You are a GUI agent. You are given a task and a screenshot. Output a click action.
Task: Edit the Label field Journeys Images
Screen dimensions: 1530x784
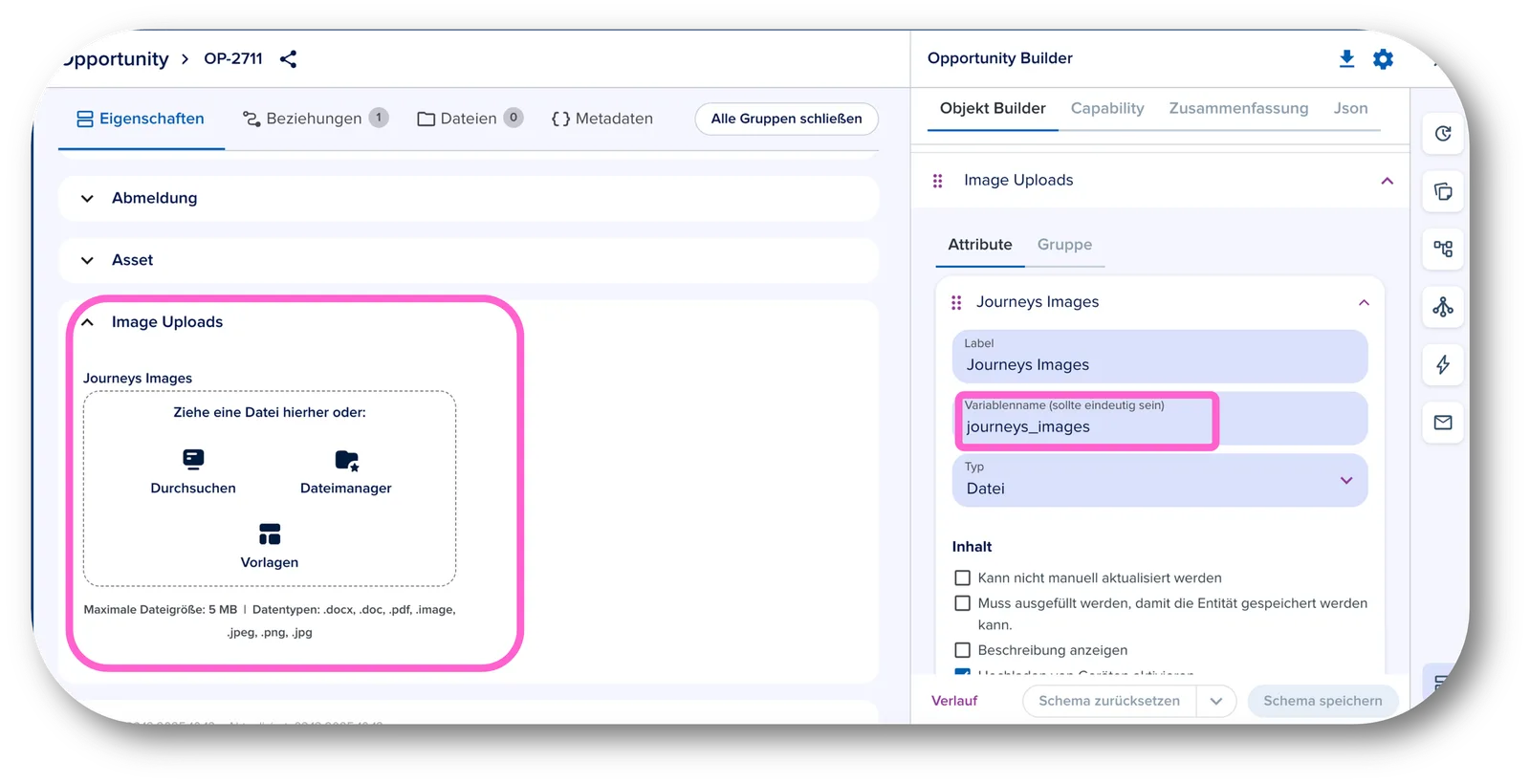tap(1160, 357)
